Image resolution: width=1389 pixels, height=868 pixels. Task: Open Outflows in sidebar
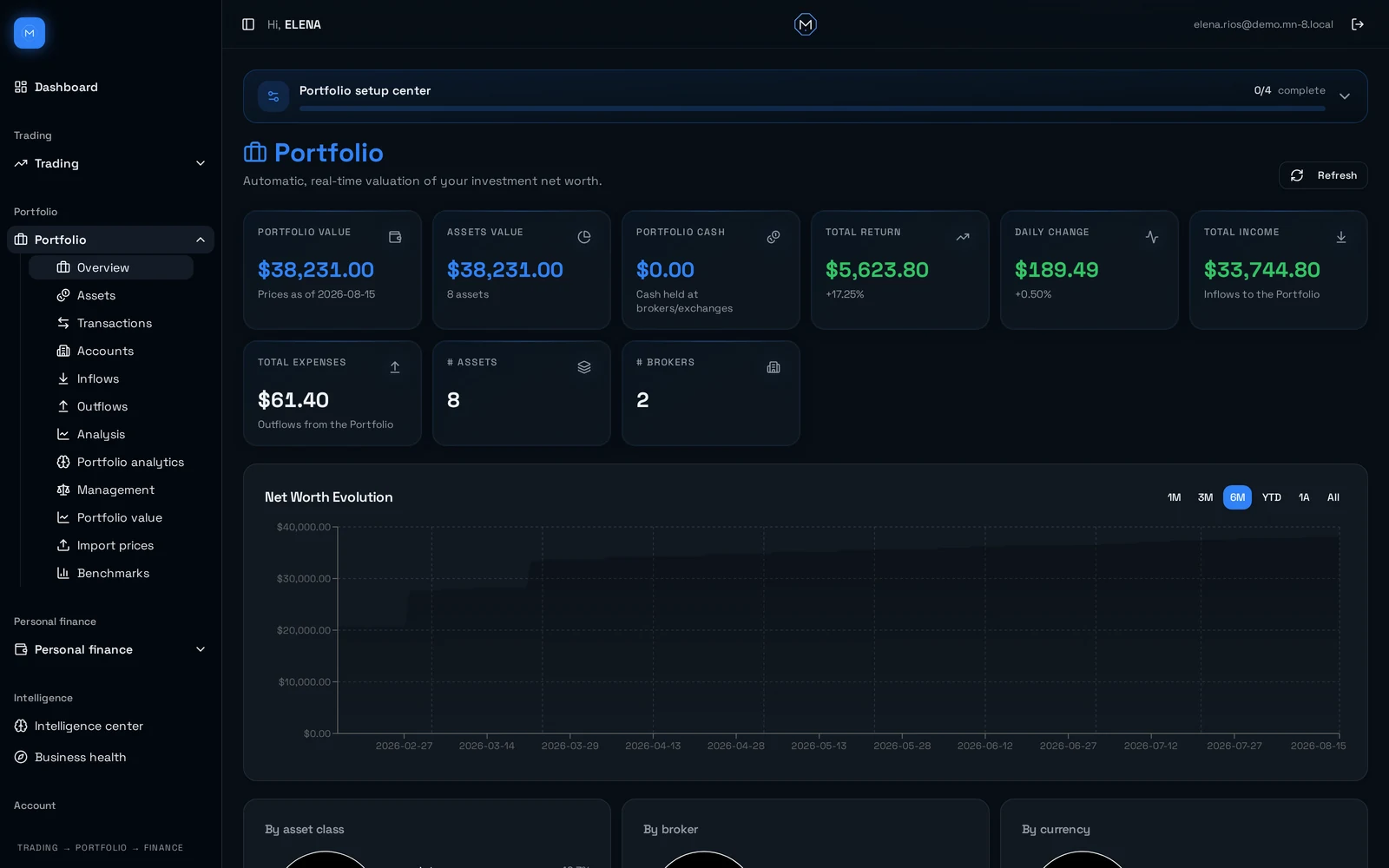pos(111,406)
